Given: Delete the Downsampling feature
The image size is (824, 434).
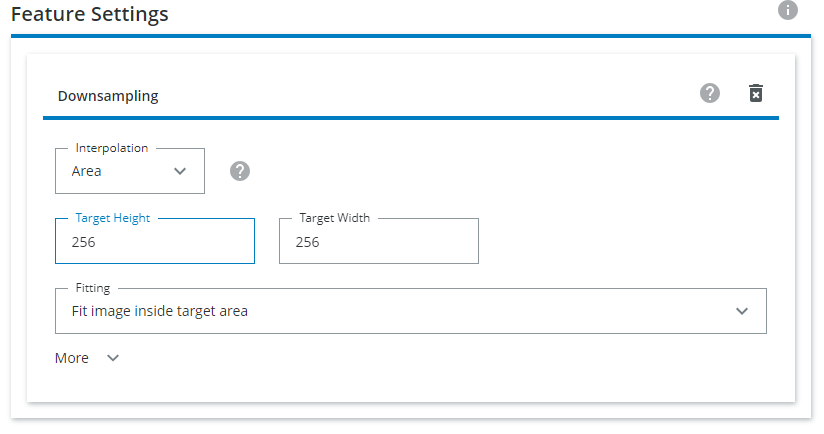Looking at the screenshot, I should 756,93.
